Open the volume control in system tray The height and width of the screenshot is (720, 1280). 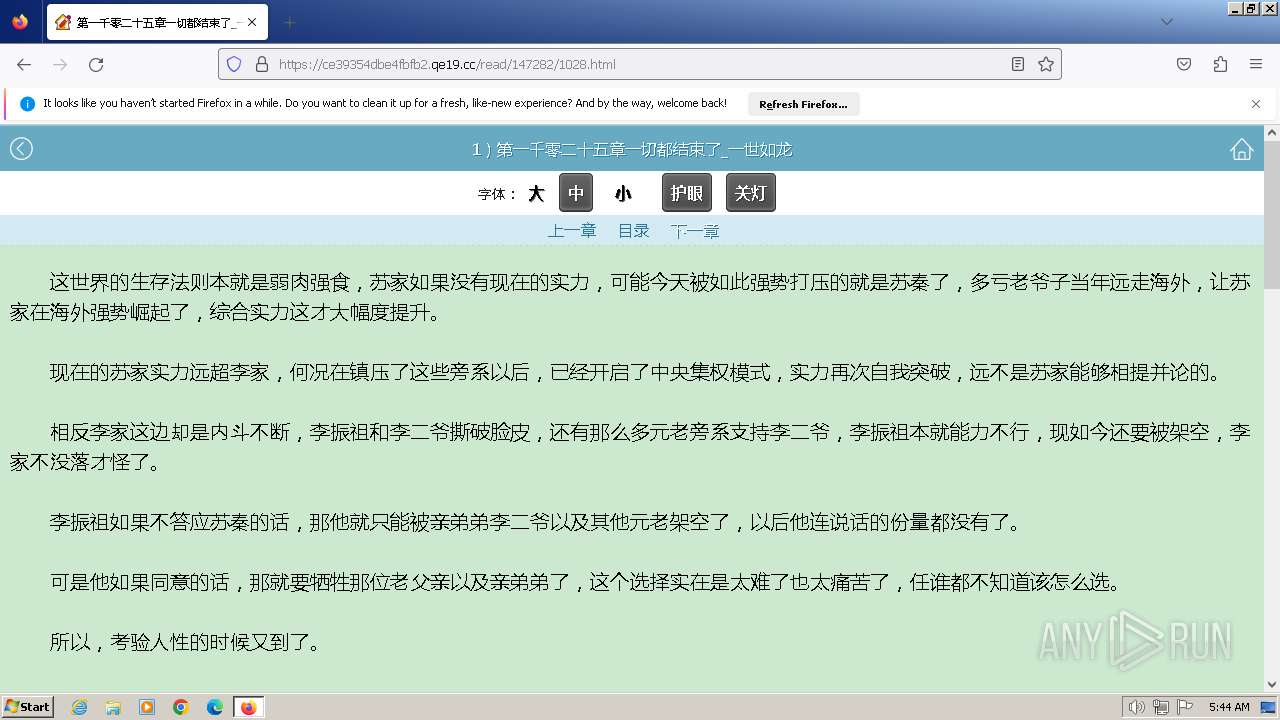1137,707
